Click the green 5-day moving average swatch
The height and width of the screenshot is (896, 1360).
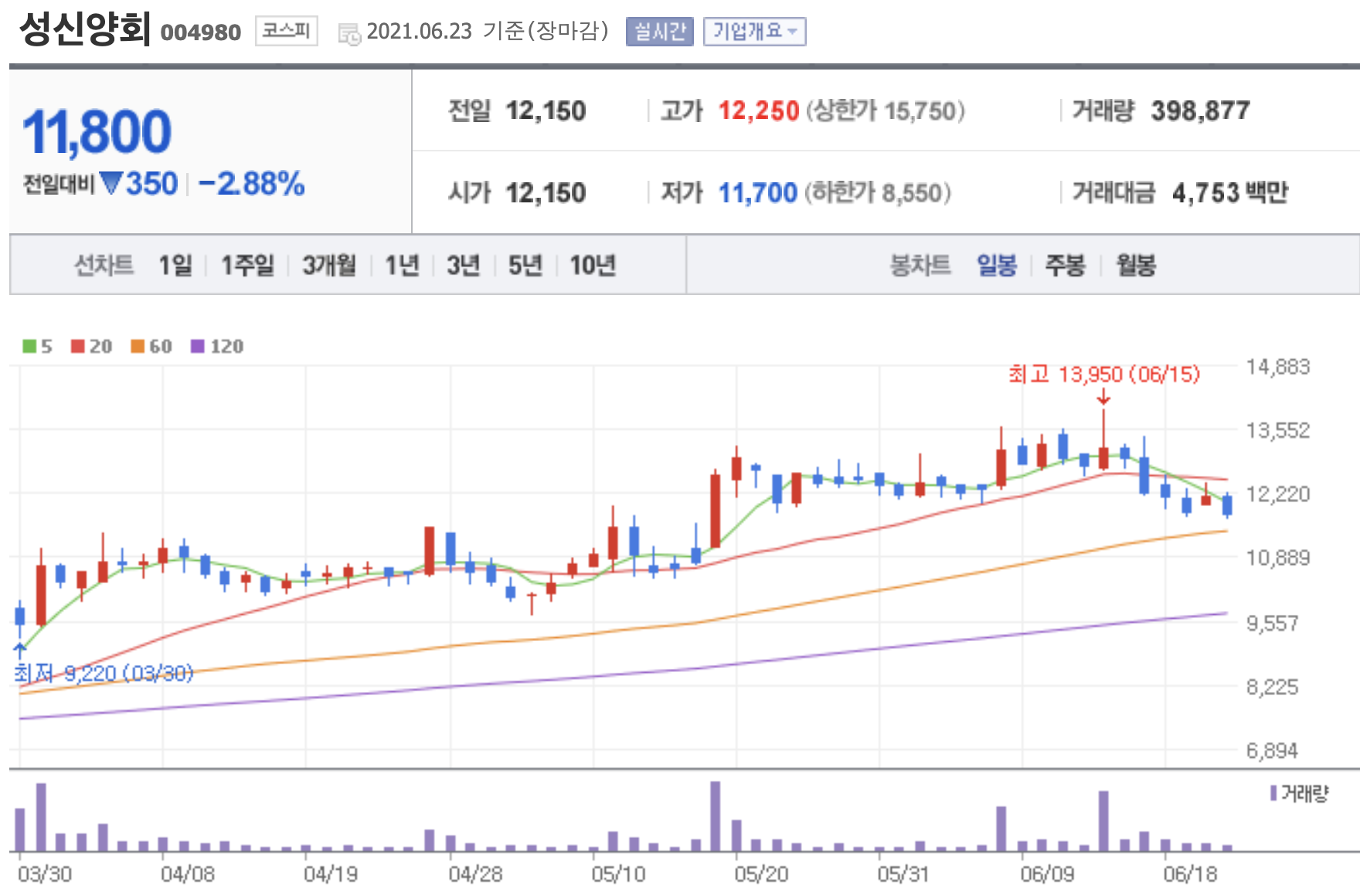[29, 346]
